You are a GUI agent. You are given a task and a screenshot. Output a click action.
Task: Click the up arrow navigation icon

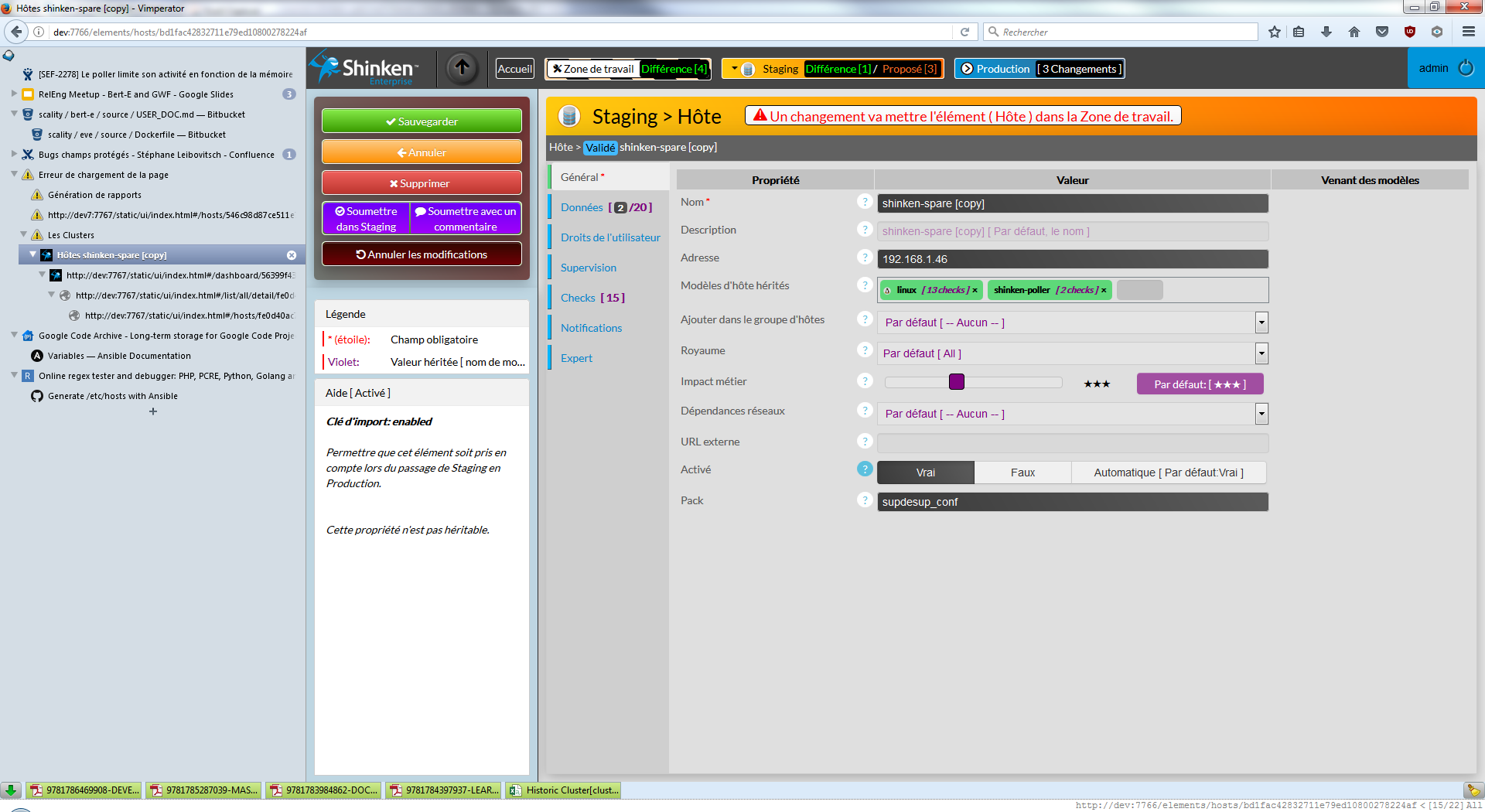[x=462, y=68]
